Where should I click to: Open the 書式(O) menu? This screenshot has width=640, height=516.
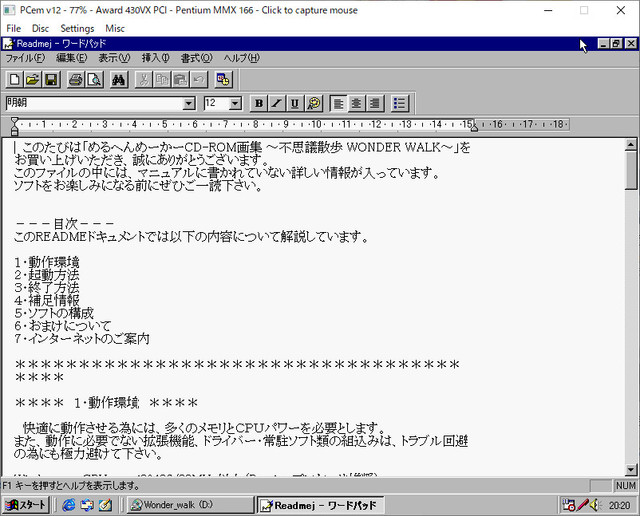pos(196,58)
